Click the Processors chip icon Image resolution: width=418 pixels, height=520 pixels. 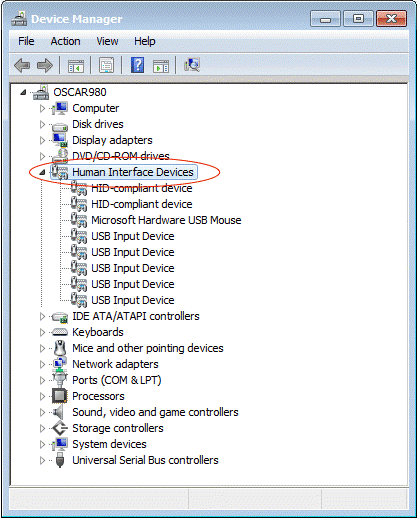point(60,396)
